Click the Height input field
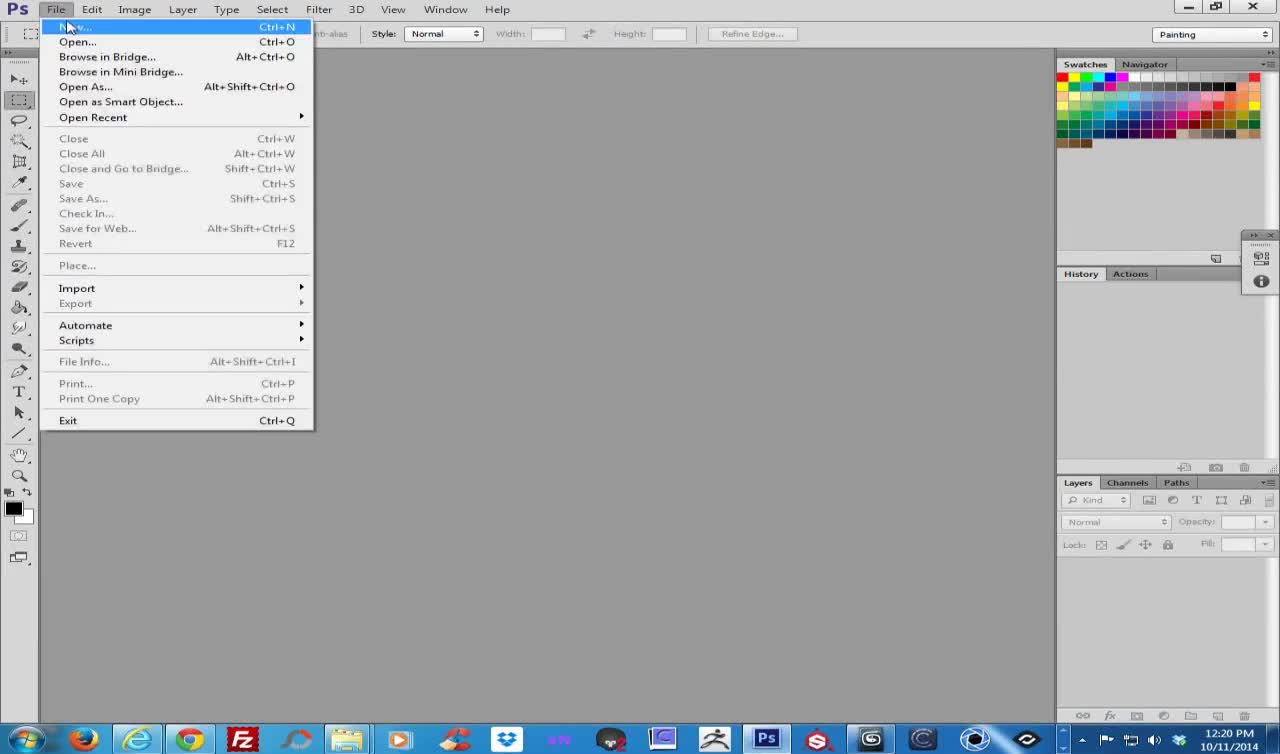 pos(669,34)
